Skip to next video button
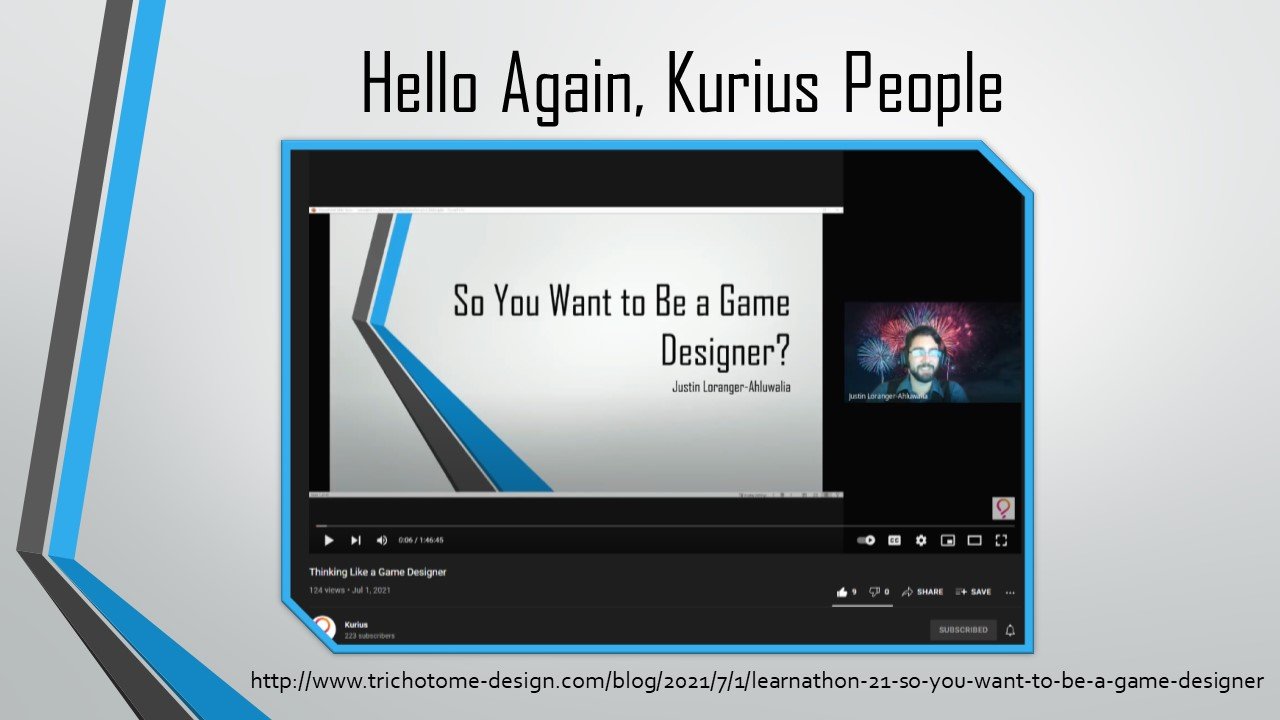The image size is (1280, 720). point(355,540)
